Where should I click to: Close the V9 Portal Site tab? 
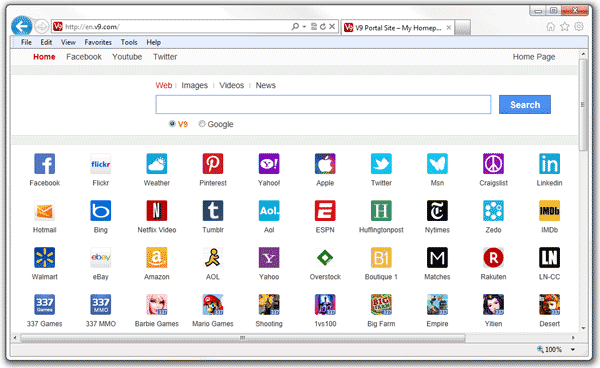click(448, 27)
